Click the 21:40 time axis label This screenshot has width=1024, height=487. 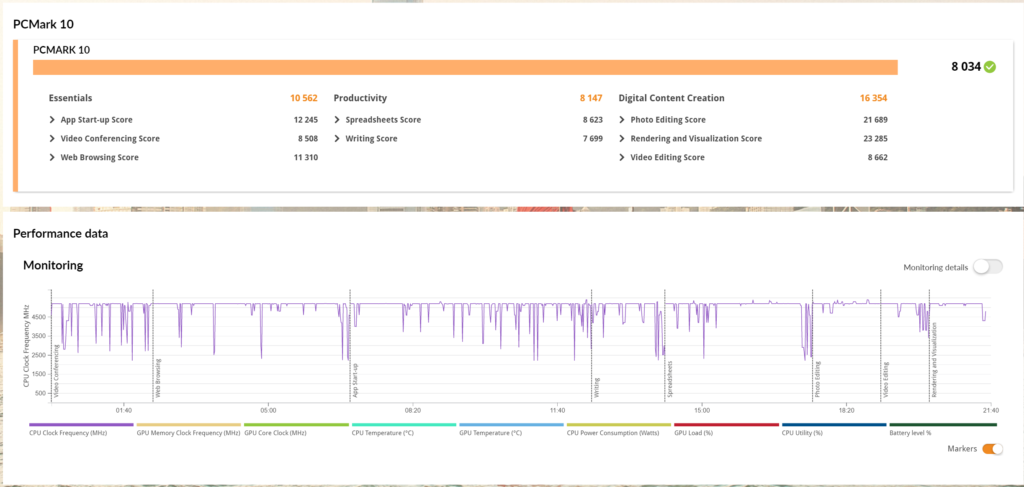tap(990, 411)
